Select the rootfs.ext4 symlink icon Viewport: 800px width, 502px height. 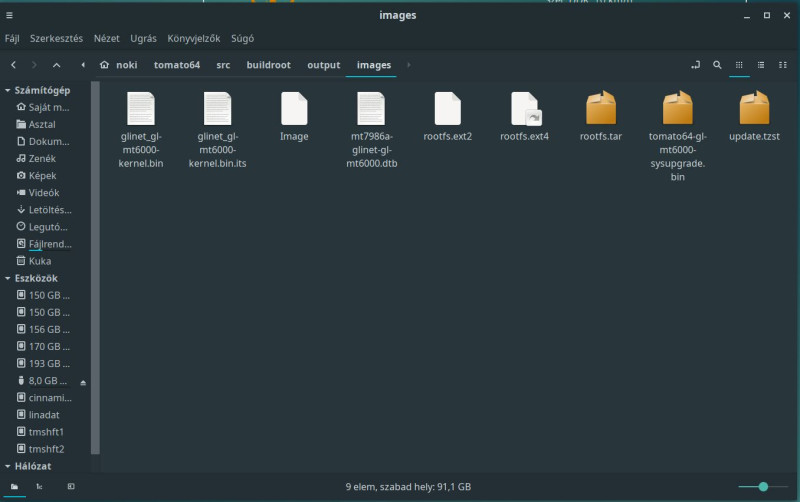(x=525, y=108)
